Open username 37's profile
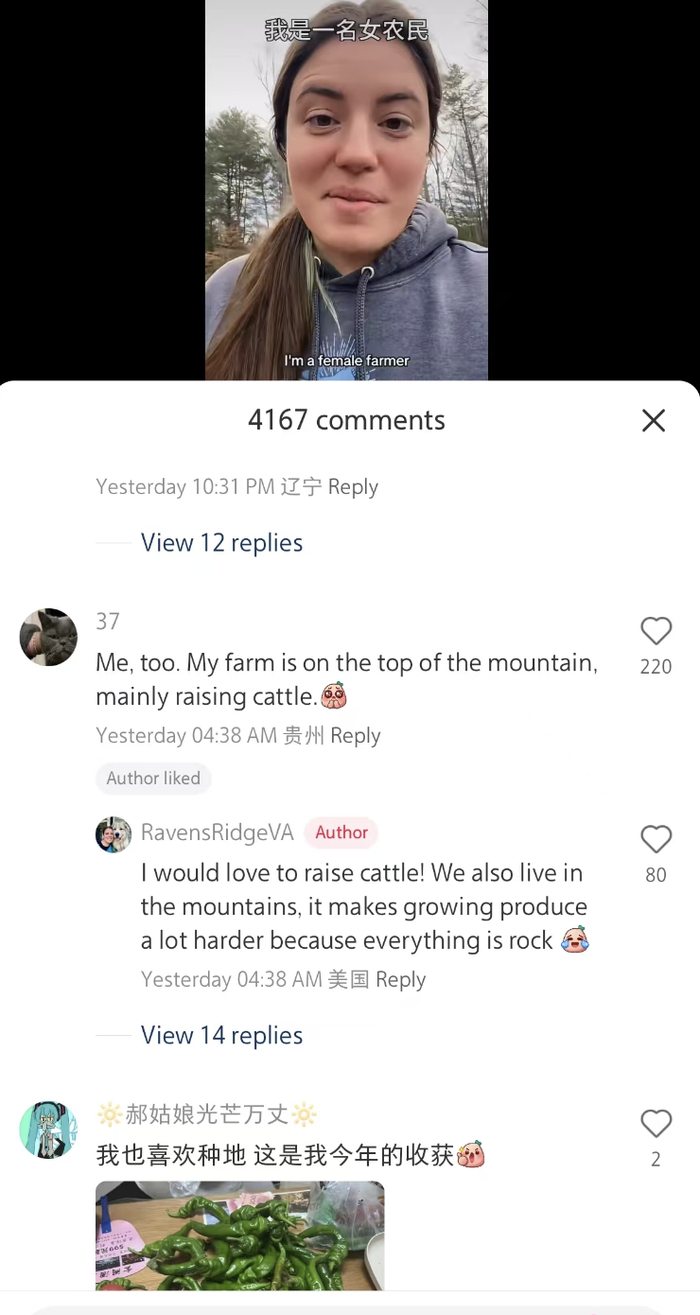Screen dimensions: 700x1315 [108, 622]
